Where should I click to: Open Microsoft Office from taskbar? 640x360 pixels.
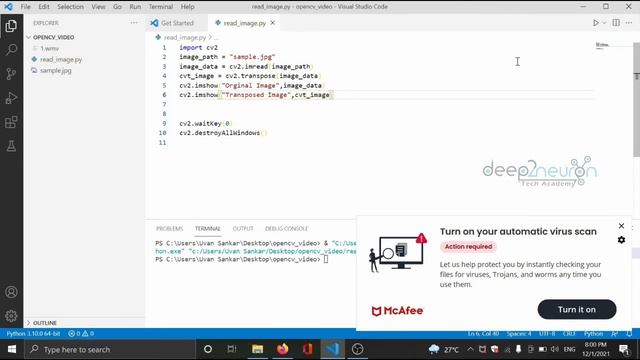[307, 349]
